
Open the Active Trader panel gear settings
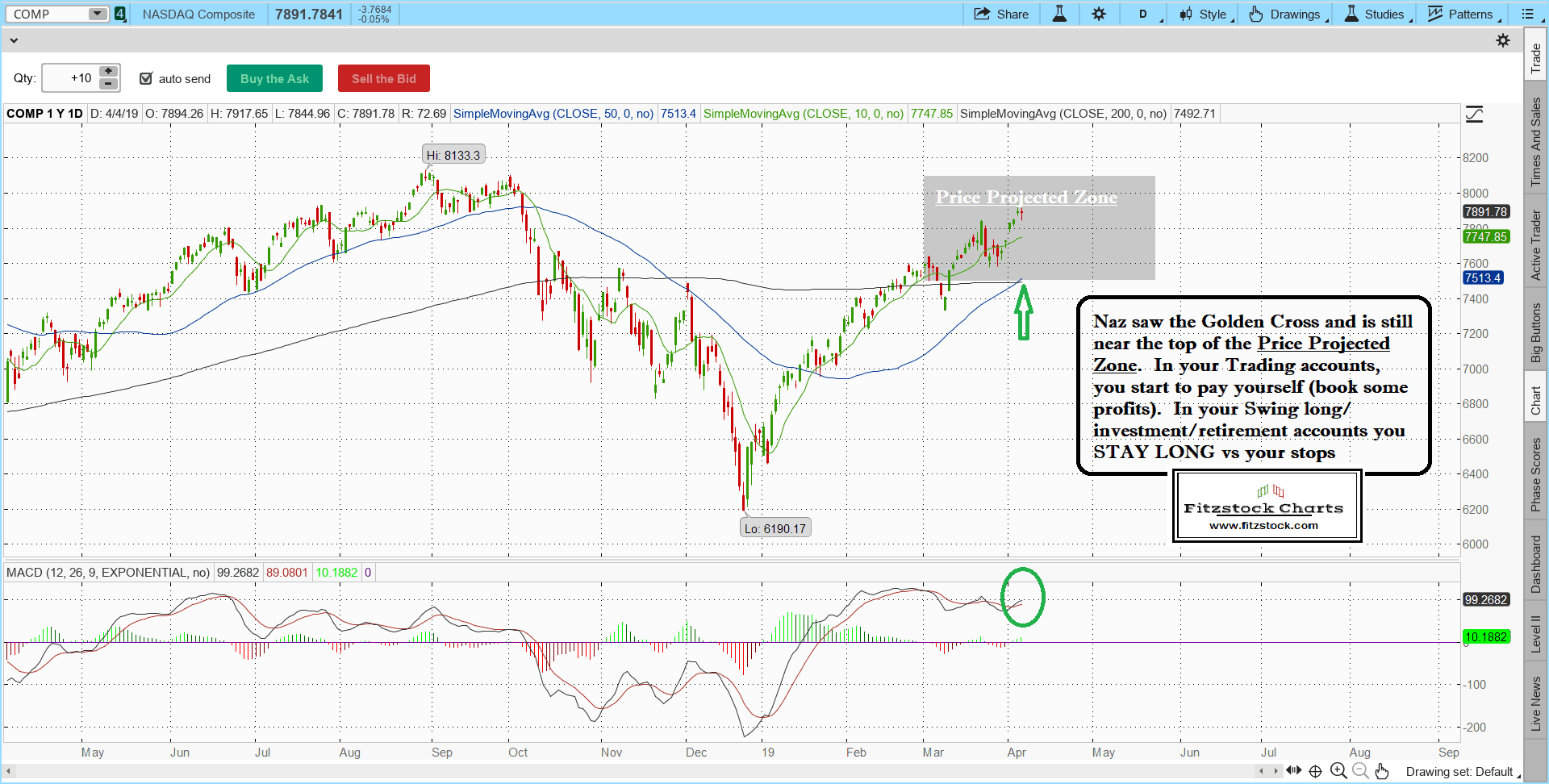tap(1502, 40)
